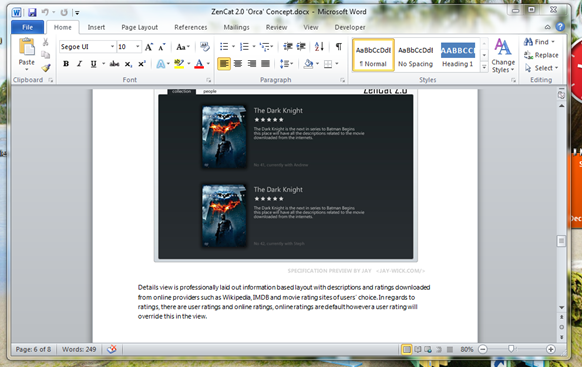Open Change Styles menu
This screenshot has width=582, height=367.
pos(503,56)
